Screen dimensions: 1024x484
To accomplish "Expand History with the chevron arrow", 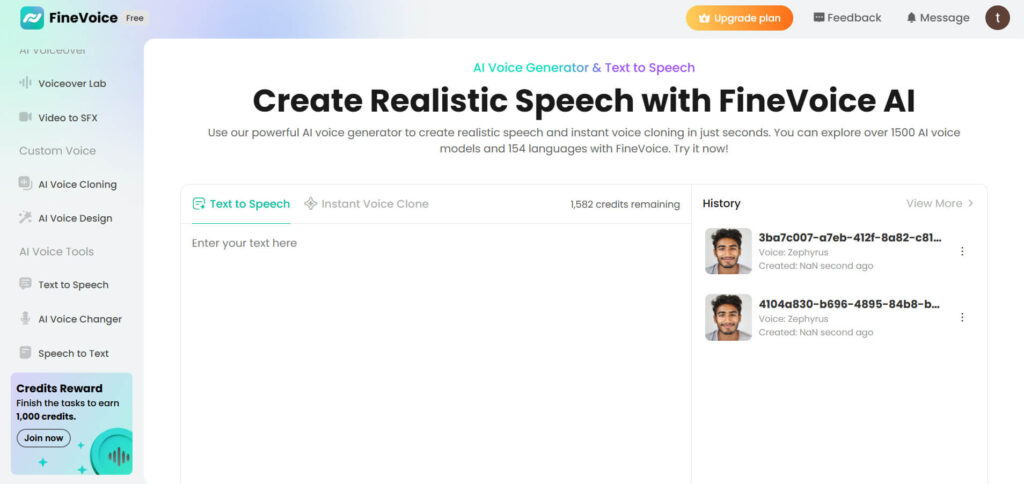I will pyautogui.click(x=970, y=203).
